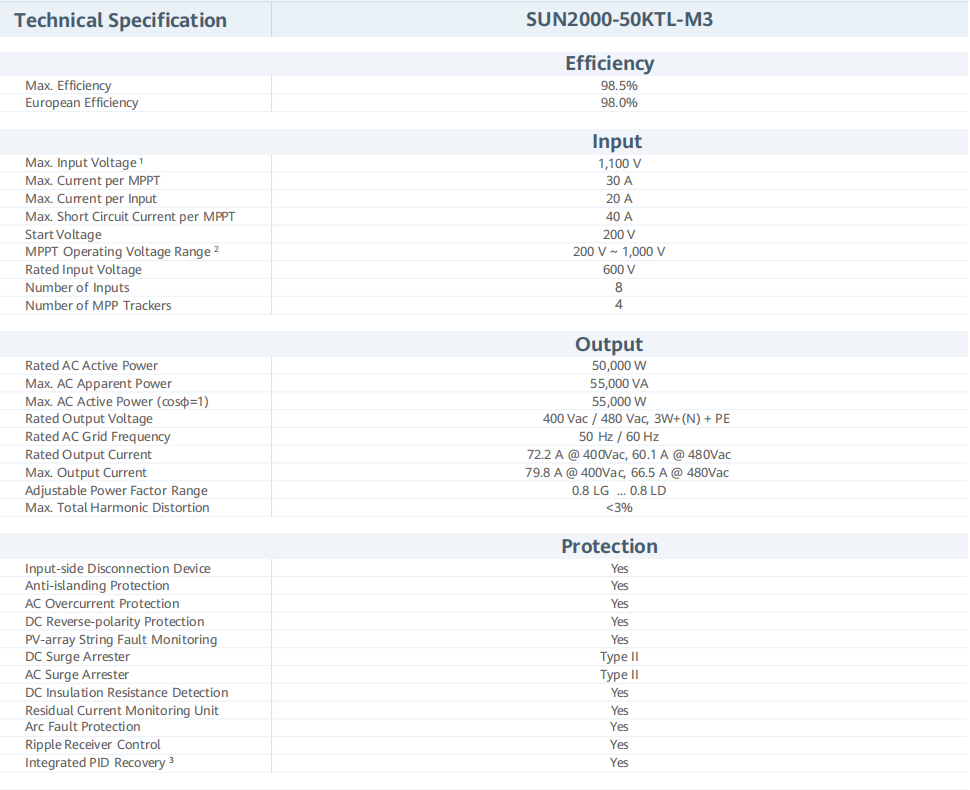Screen dimensions: 970x790
Task: Select the 'Rated Output Voltage' label
Action: 89,419
